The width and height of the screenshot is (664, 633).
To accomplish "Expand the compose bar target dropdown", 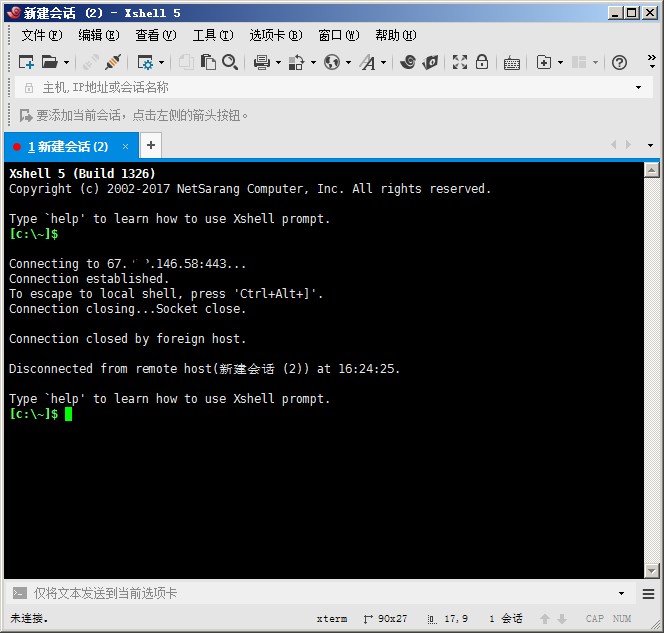I will click(x=621, y=593).
